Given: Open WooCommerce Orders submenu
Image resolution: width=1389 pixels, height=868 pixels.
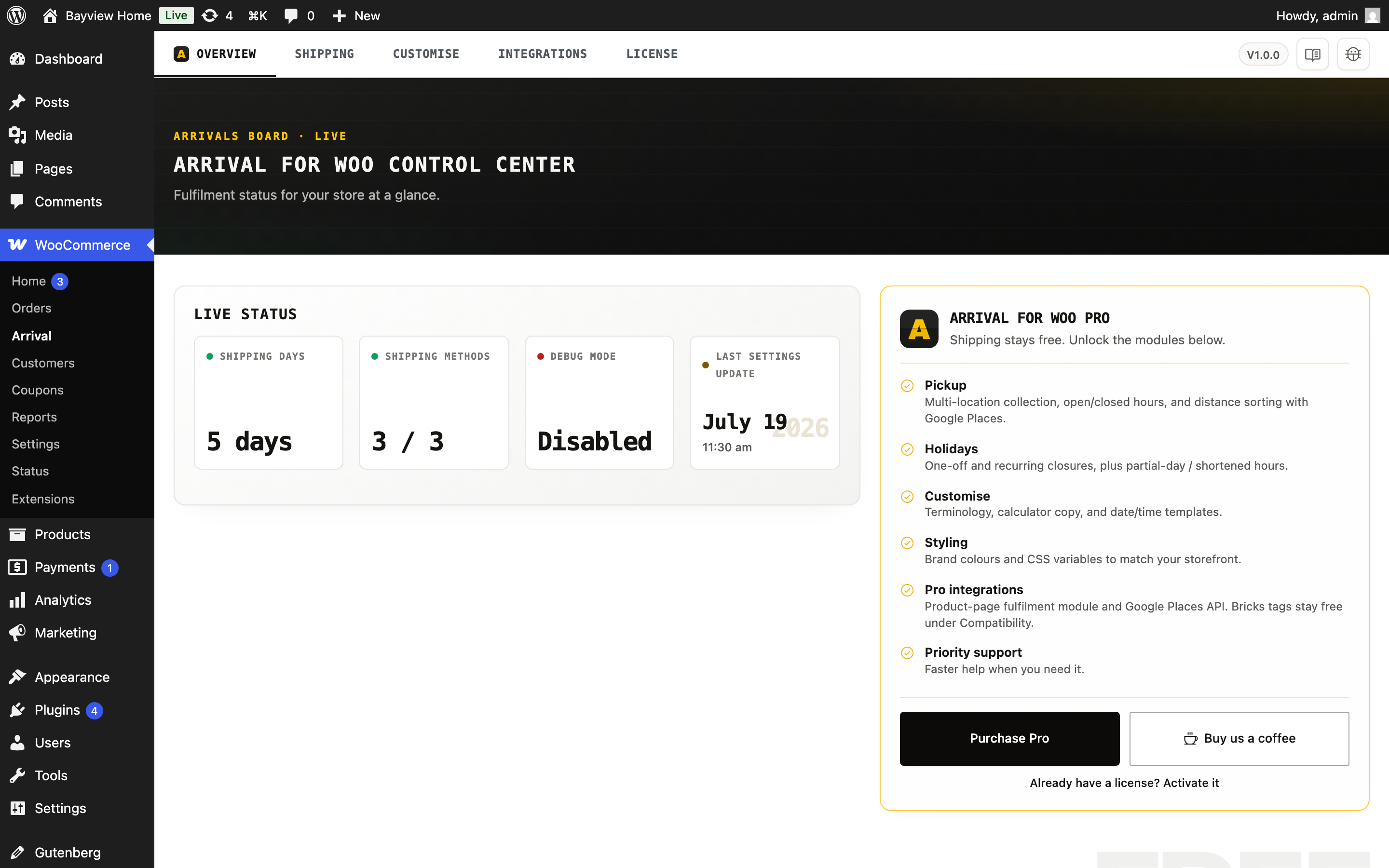Looking at the screenshot, I should click(x=31, y=308).
